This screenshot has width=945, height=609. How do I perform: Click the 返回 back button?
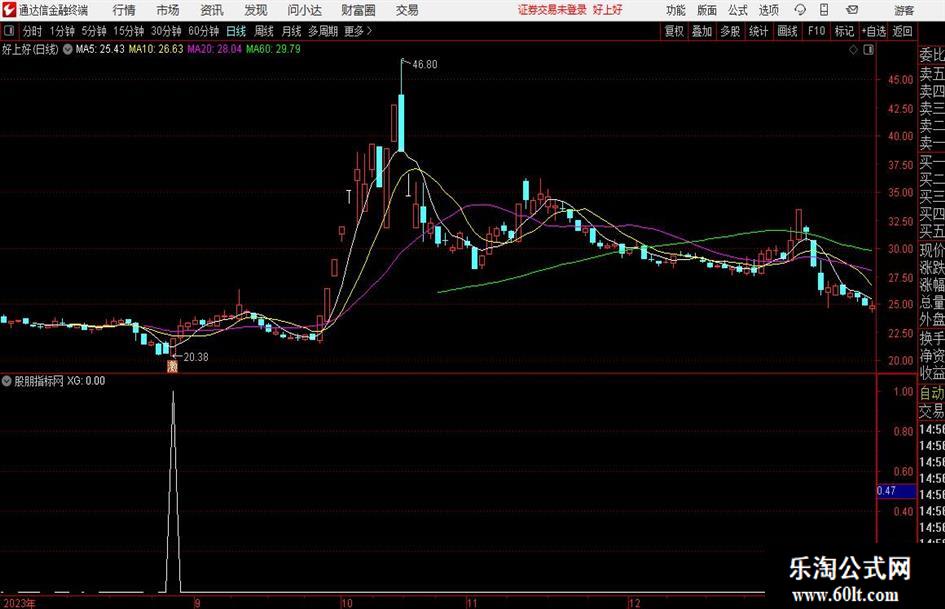(x=902, y=31)
